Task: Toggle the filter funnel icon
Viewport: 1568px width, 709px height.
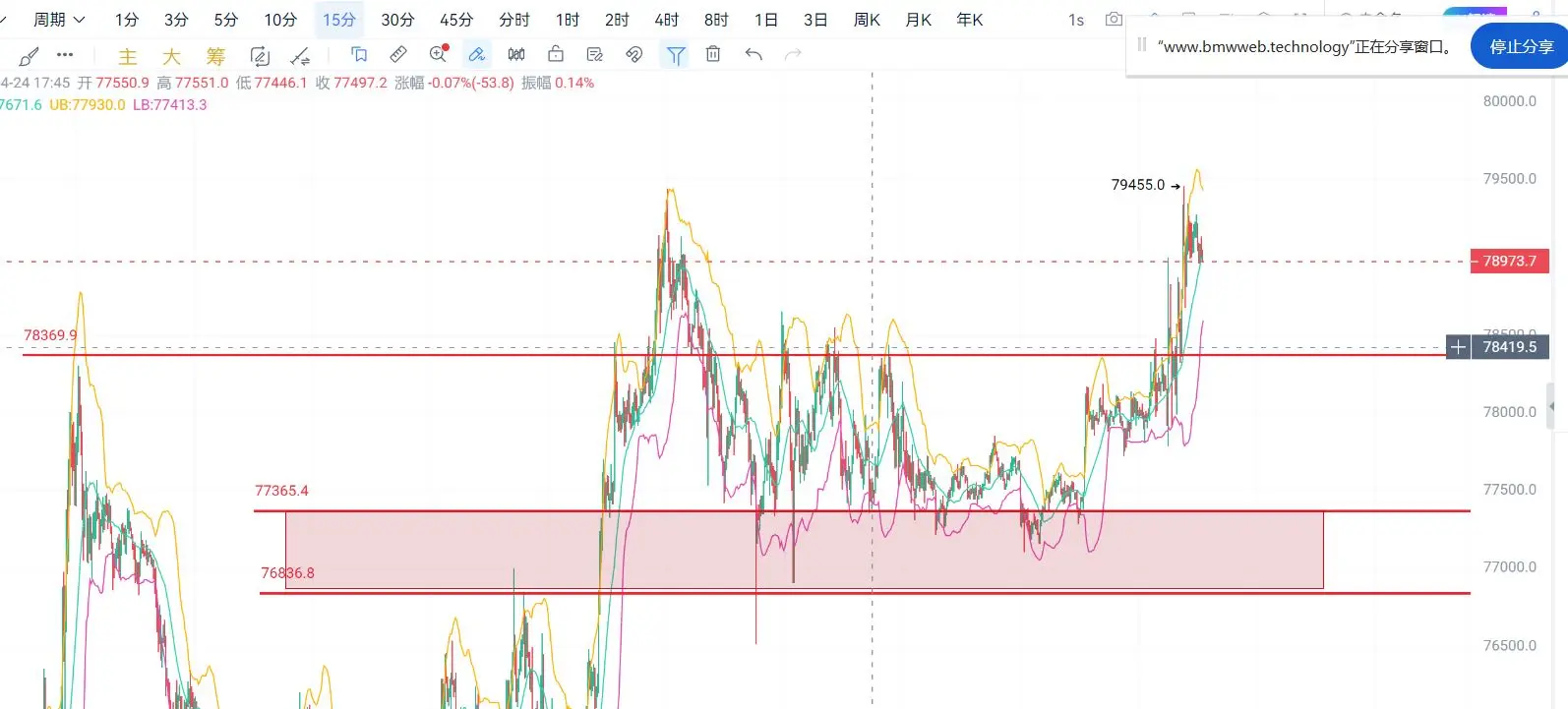Action: tap(676, 56)
